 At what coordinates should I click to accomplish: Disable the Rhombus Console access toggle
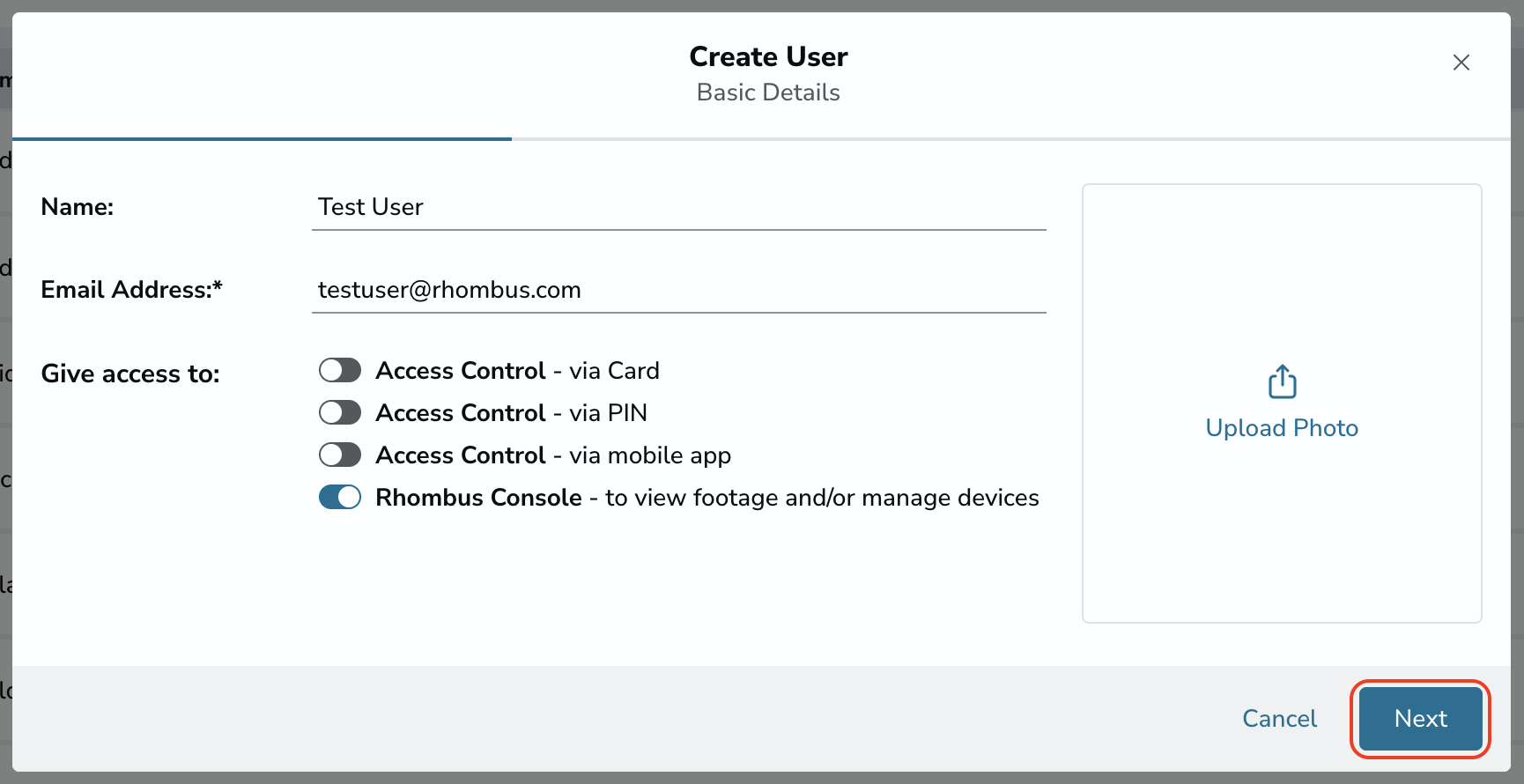click(x=340, y=497)
